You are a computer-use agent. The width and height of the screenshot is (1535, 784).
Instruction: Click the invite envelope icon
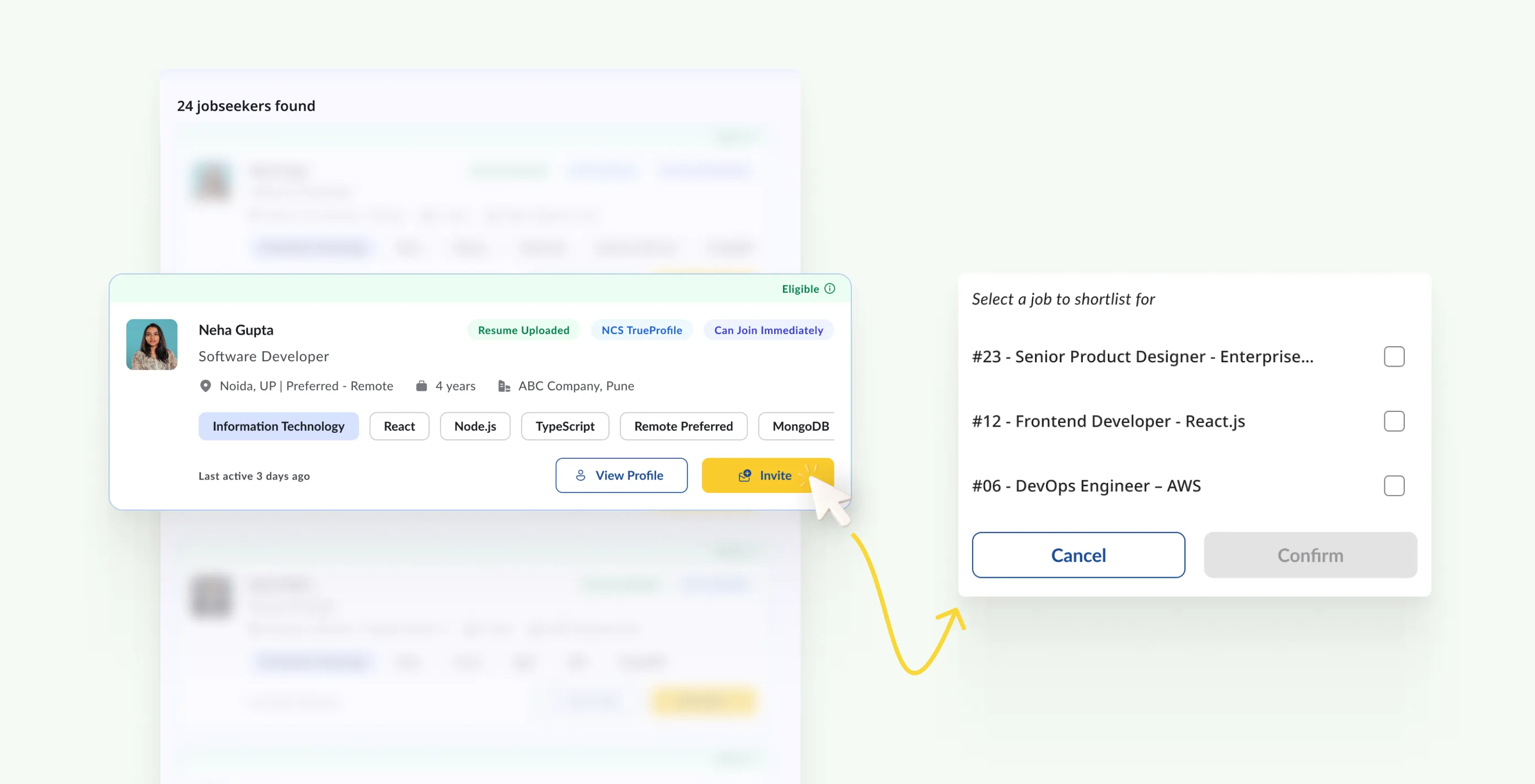[x=745, y=475]
